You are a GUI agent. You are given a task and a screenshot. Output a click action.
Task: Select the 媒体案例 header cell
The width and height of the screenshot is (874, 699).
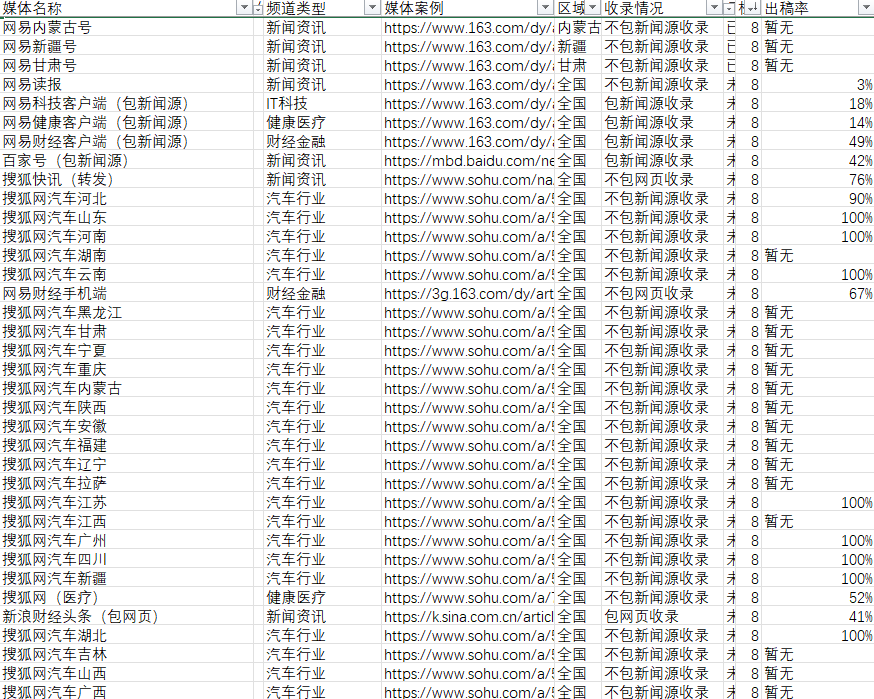point(468,8)
